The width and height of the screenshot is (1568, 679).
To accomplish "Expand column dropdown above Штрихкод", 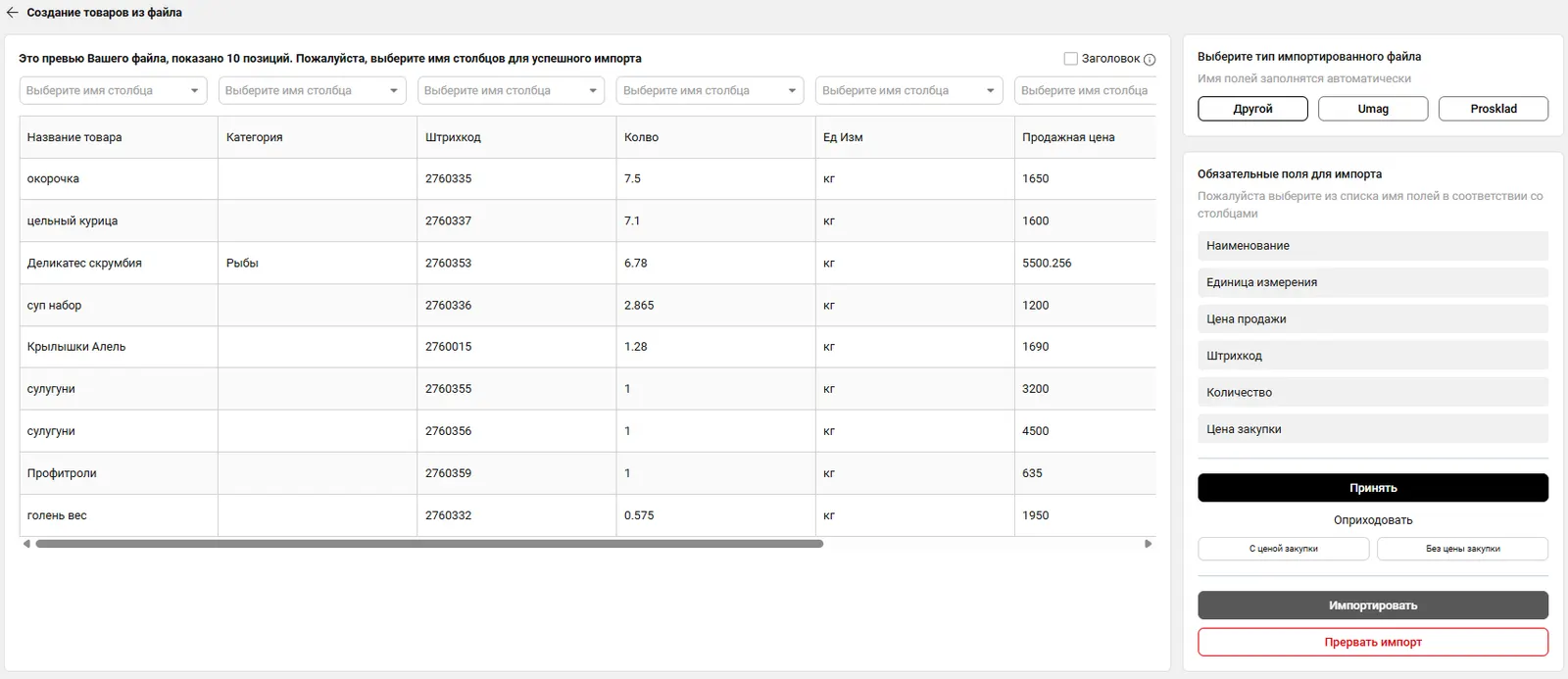I will point(511,90).
